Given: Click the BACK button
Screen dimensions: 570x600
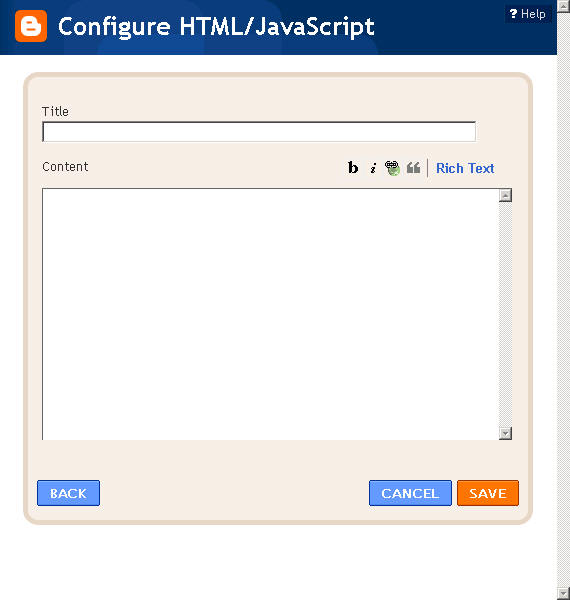Looking at the screenshot, I should [x=68, y=493].
